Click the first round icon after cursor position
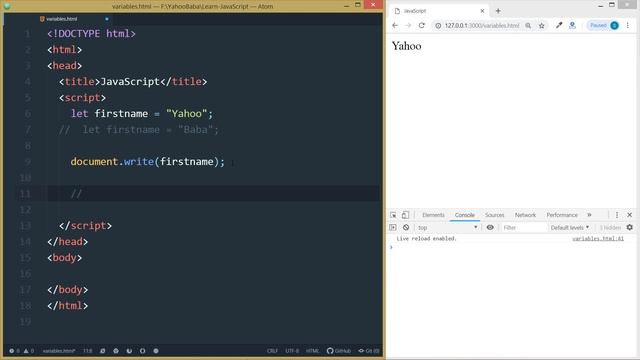Screen dimensions: 640x360 102,351
